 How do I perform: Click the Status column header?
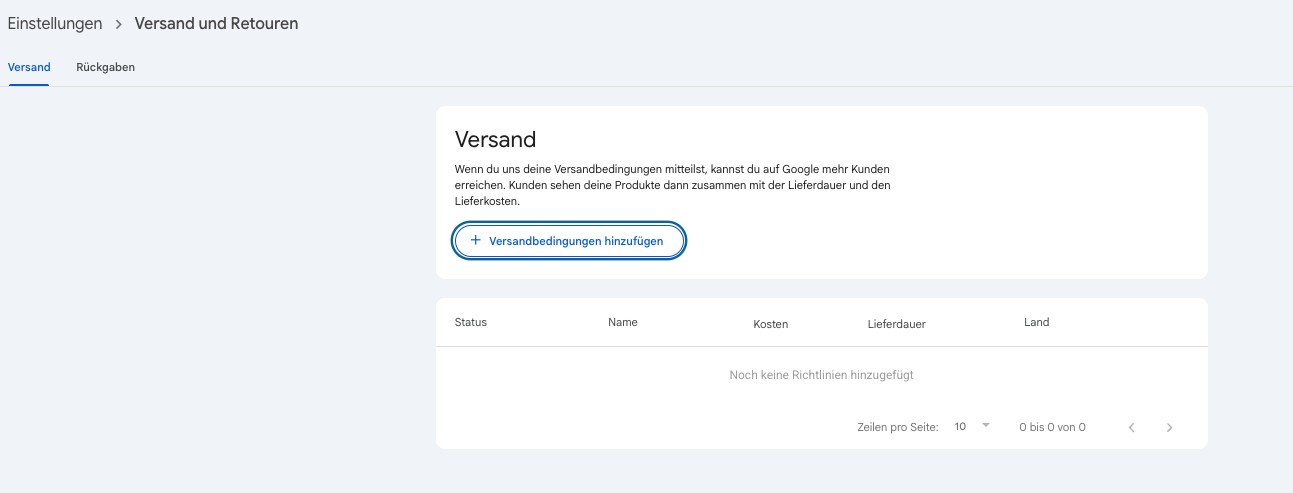(470, 322)
